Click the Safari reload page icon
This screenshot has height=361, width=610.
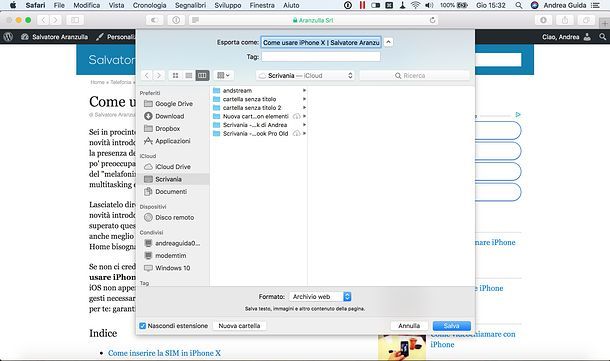(x=432, y=20)
